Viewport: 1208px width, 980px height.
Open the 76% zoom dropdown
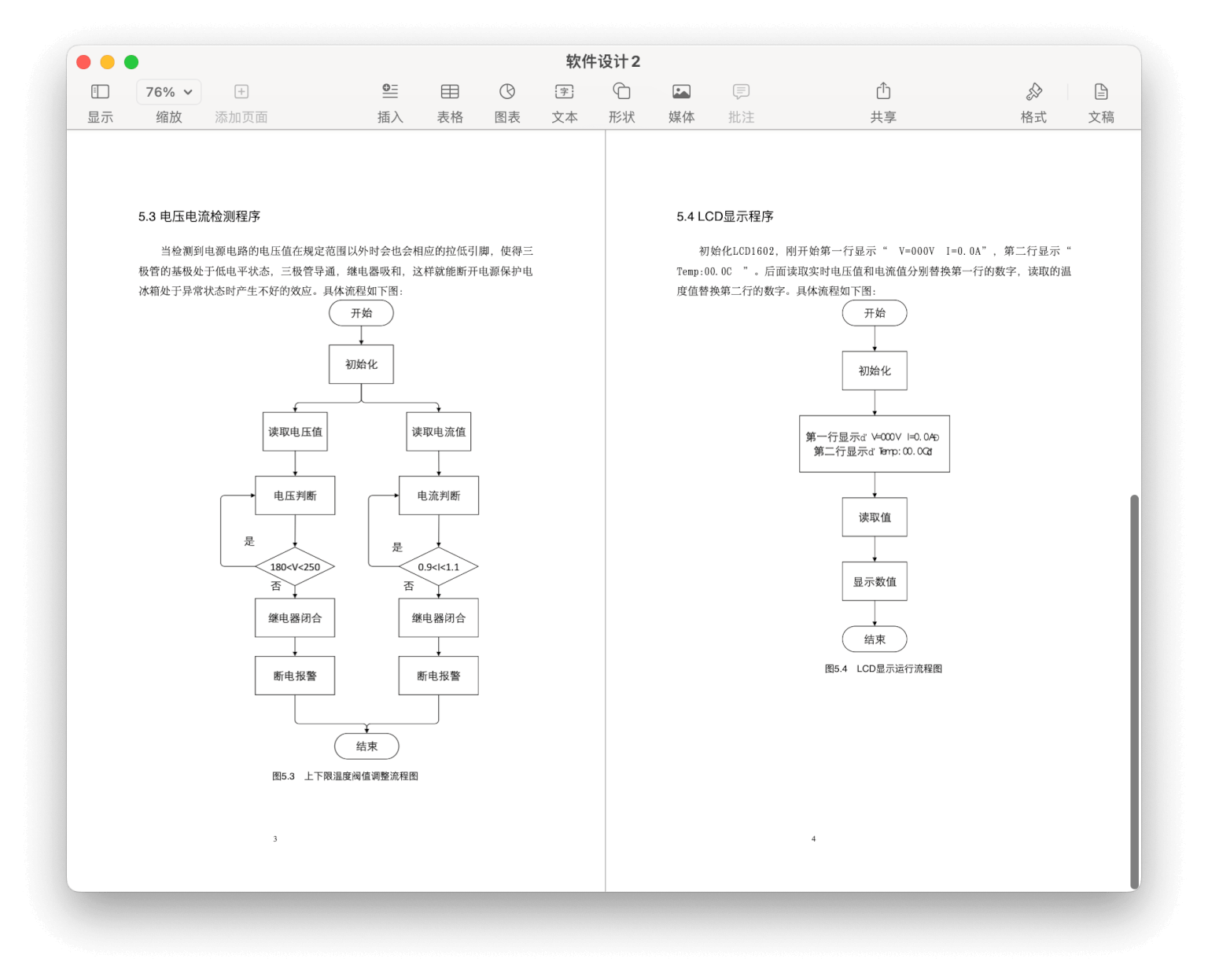pos(168,92)
